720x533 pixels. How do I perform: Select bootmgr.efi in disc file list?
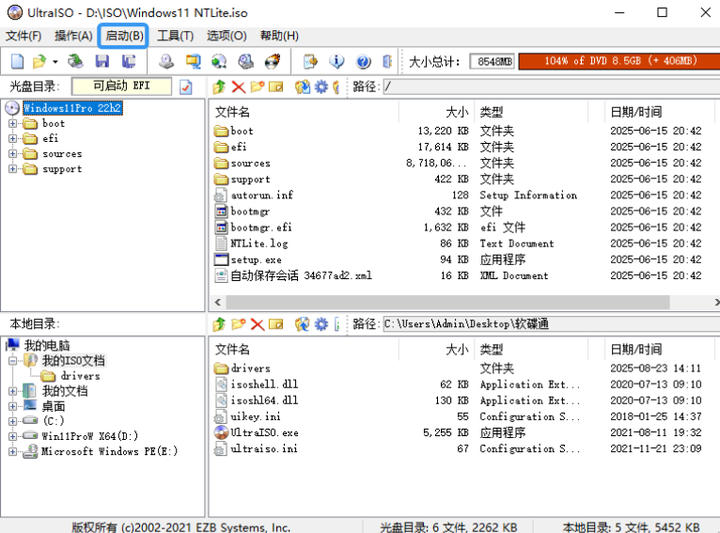coord(261,227)
